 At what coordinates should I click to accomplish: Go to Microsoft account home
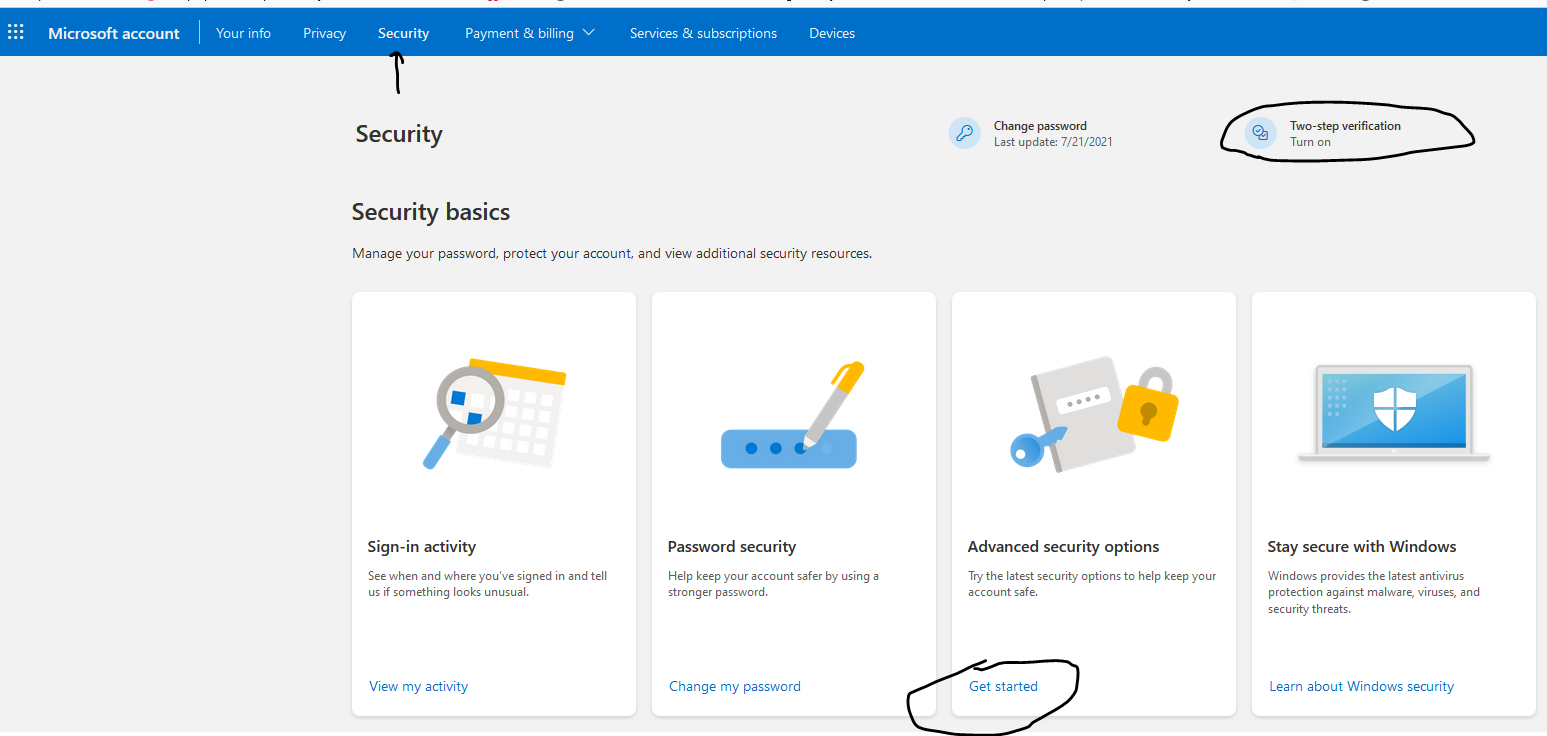[x=114, y=33]
